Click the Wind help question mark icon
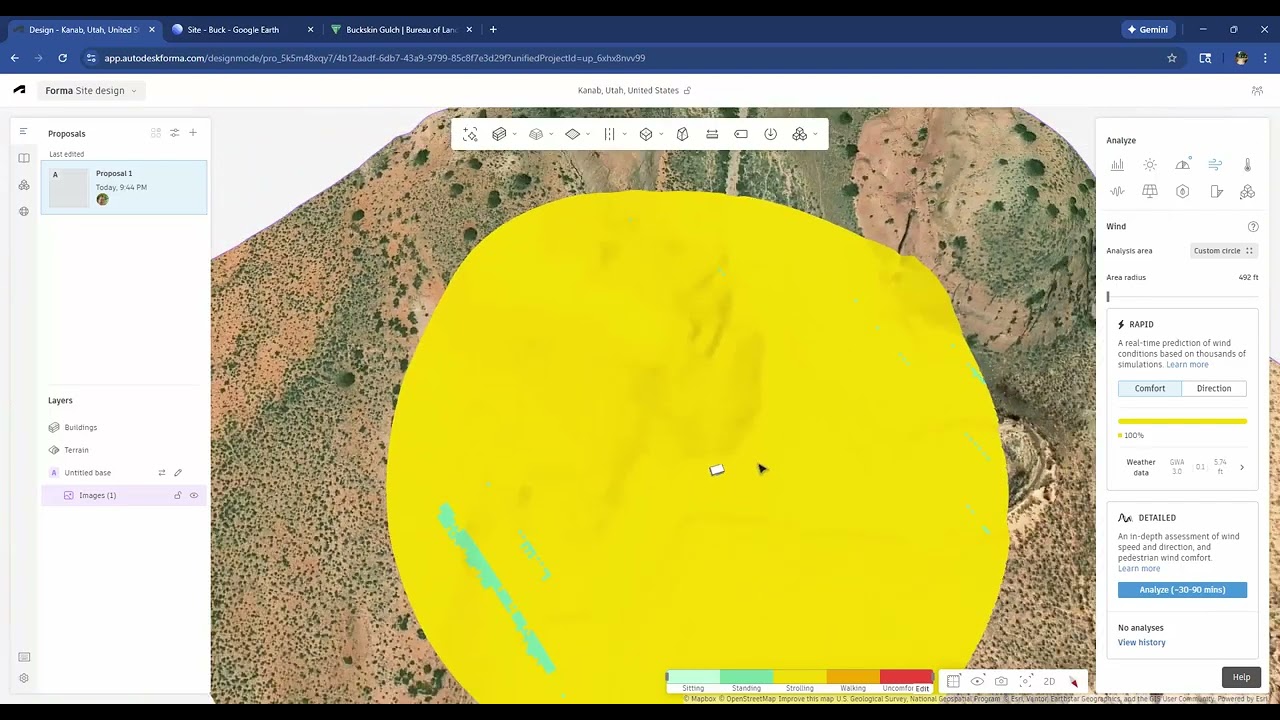 pos(1253,227)
